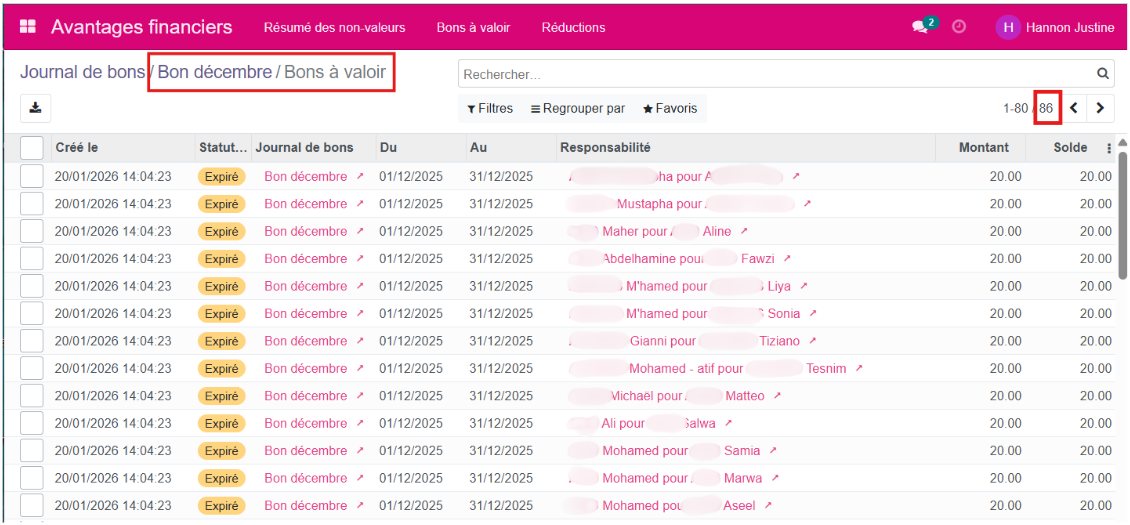Go to next page arrow
The width and height of the screenshot is (1130, 525).
(x=1100, y=108)
